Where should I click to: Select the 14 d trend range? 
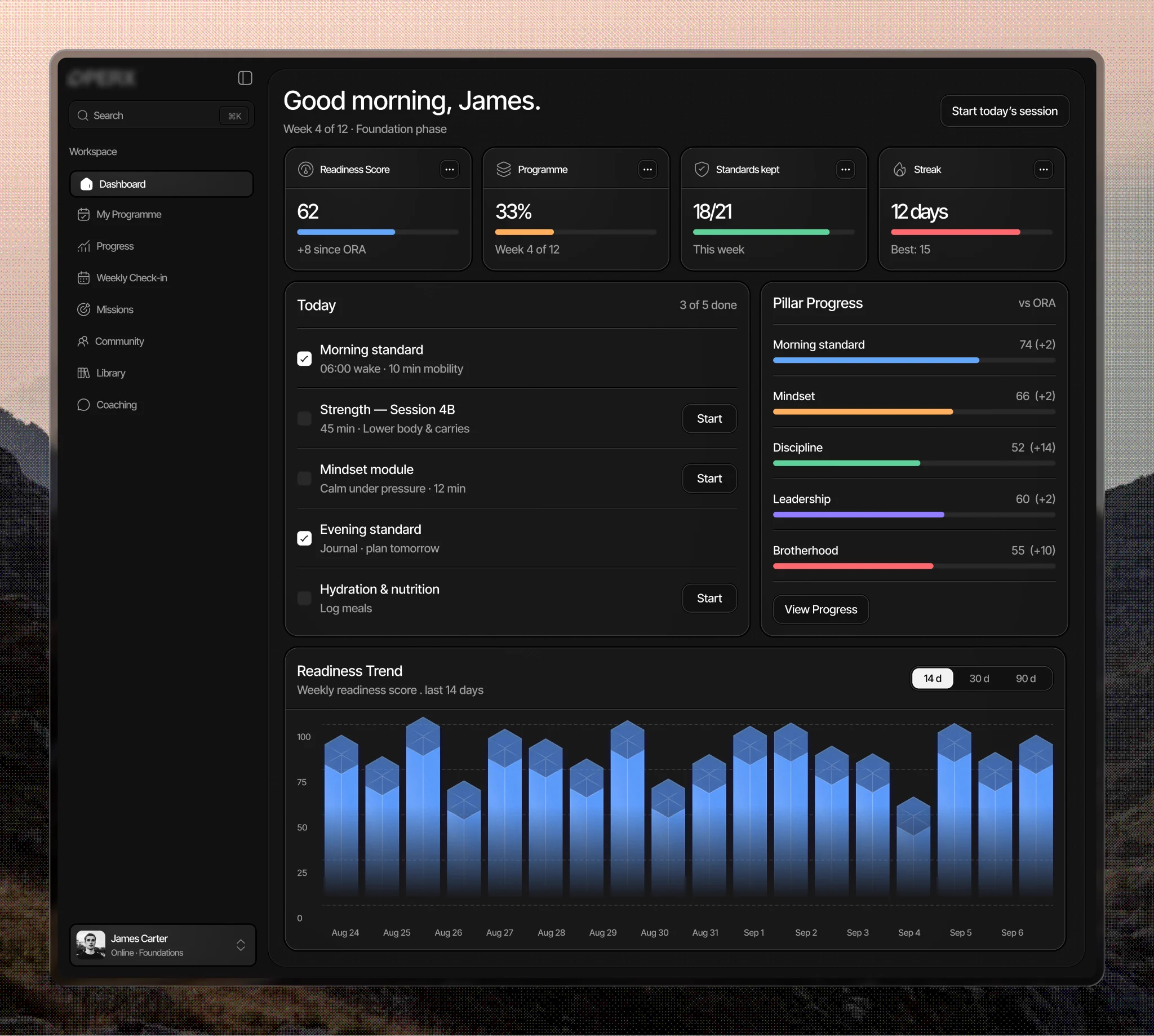point(933,679)
